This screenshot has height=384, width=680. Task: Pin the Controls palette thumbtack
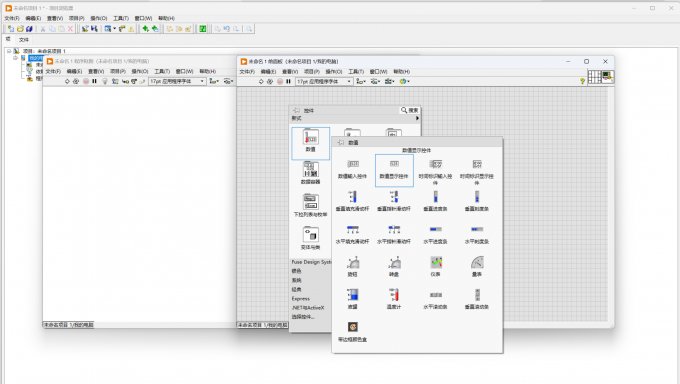(x=296, y=110)
